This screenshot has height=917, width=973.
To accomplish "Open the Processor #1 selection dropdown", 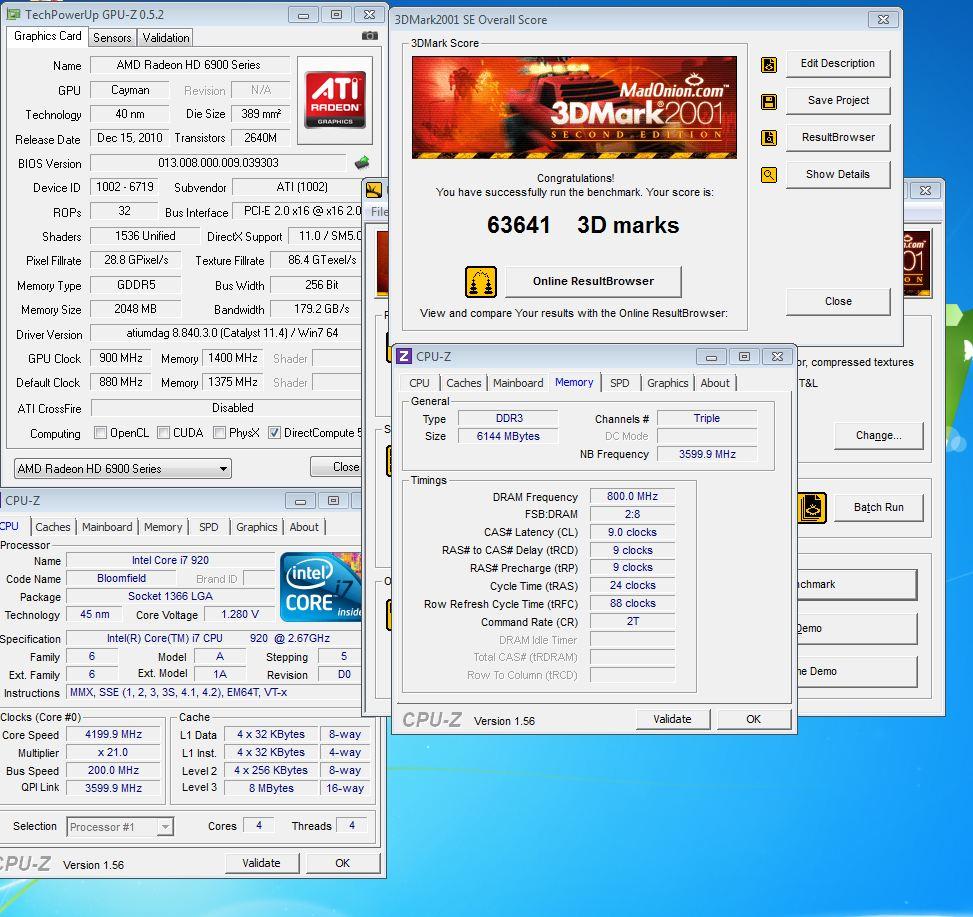I will (120, 826).
